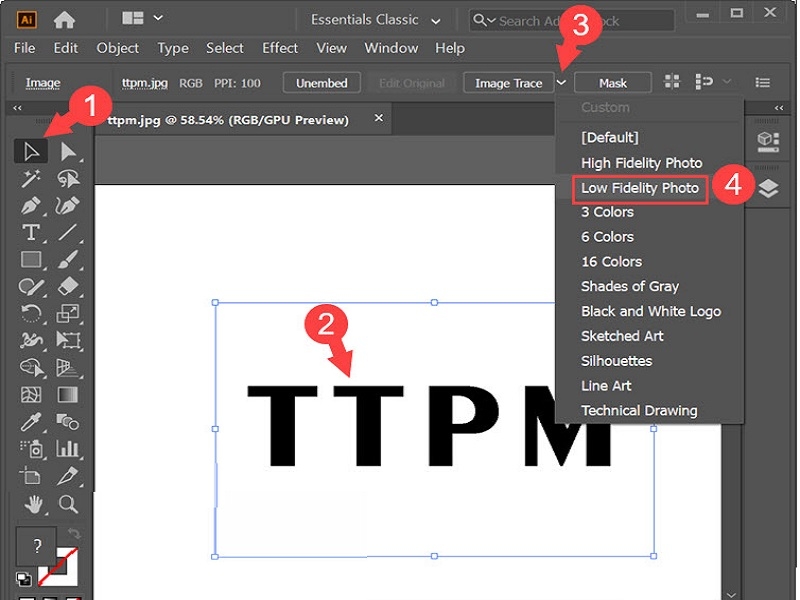Pick the Gradient tool

68,394
